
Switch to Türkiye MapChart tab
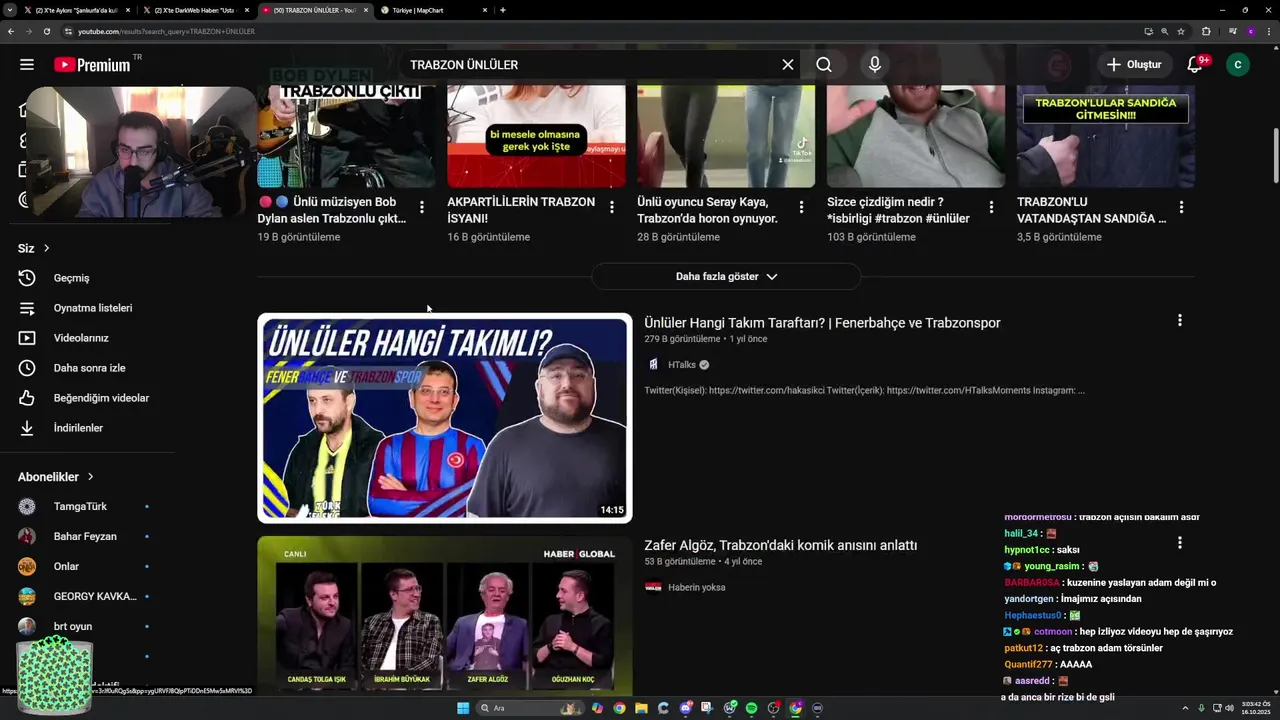coord(435,10)
